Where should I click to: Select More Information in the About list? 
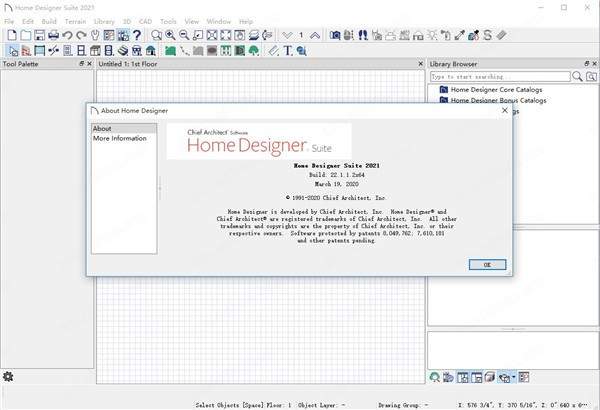pos(119,138)
